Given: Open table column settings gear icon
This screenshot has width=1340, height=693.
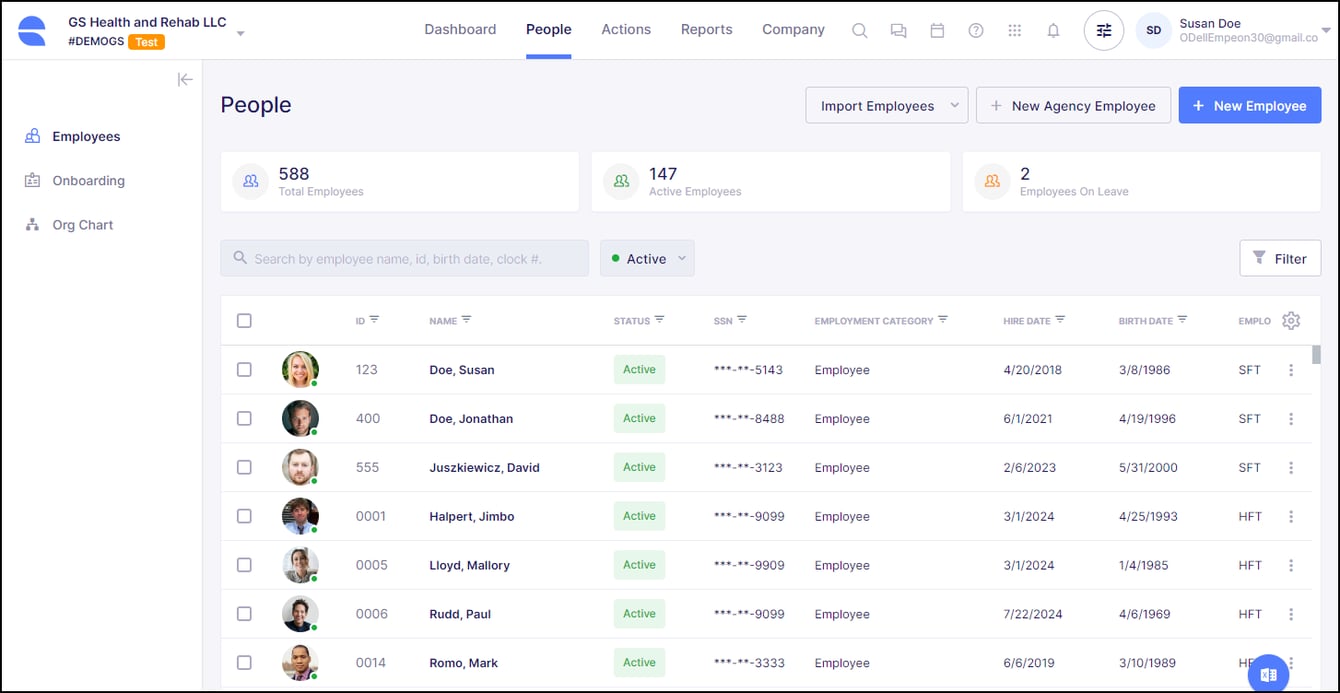Looking at the screenshot, I should tap(1291, 321).
